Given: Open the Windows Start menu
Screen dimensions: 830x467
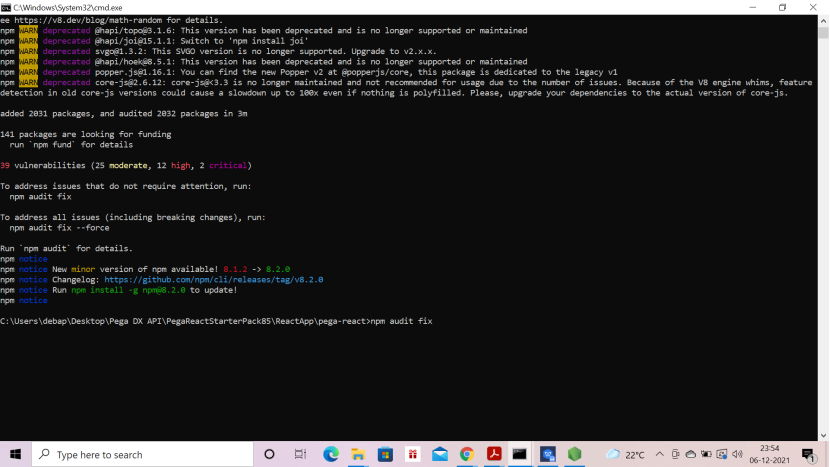Looking at the screenshot, I should pos(15,454).
